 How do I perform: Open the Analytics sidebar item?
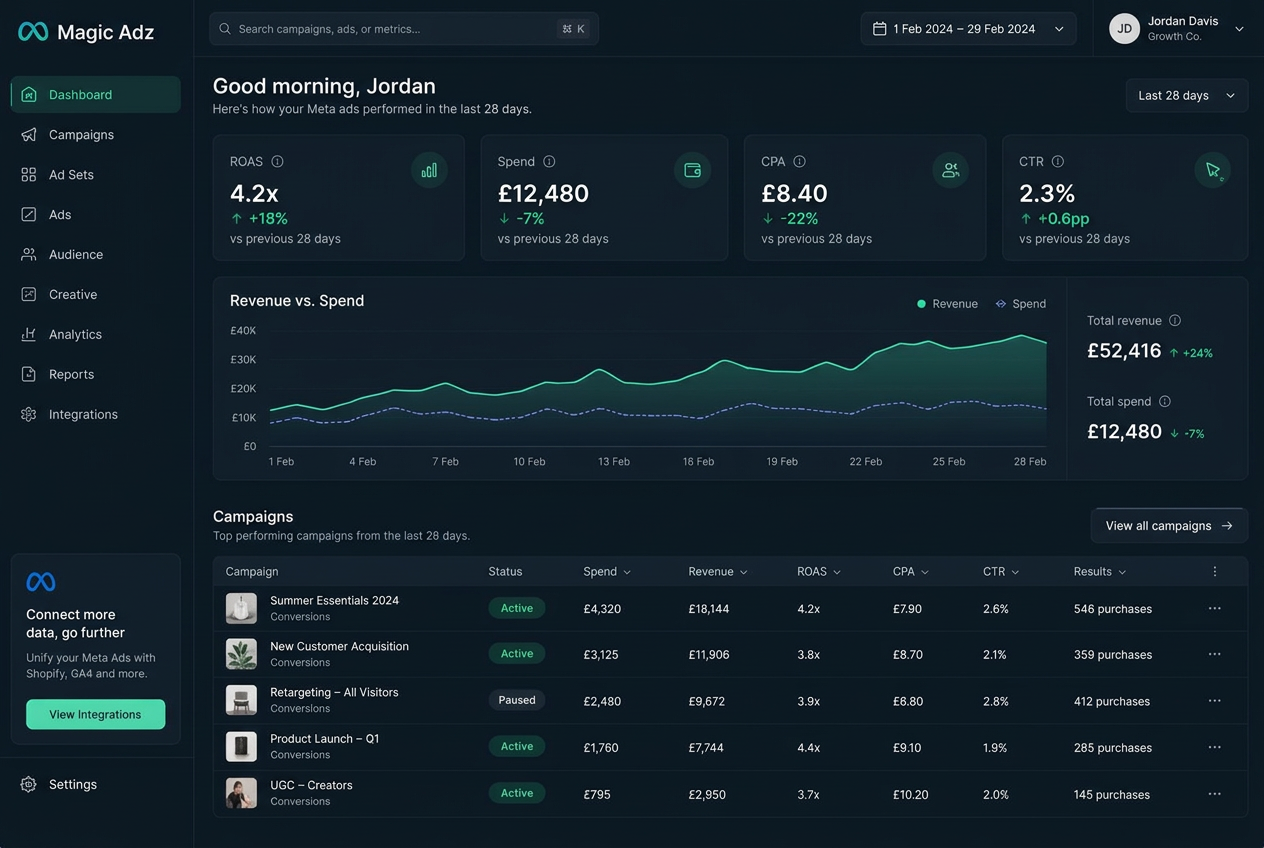[x=96, y=335]
